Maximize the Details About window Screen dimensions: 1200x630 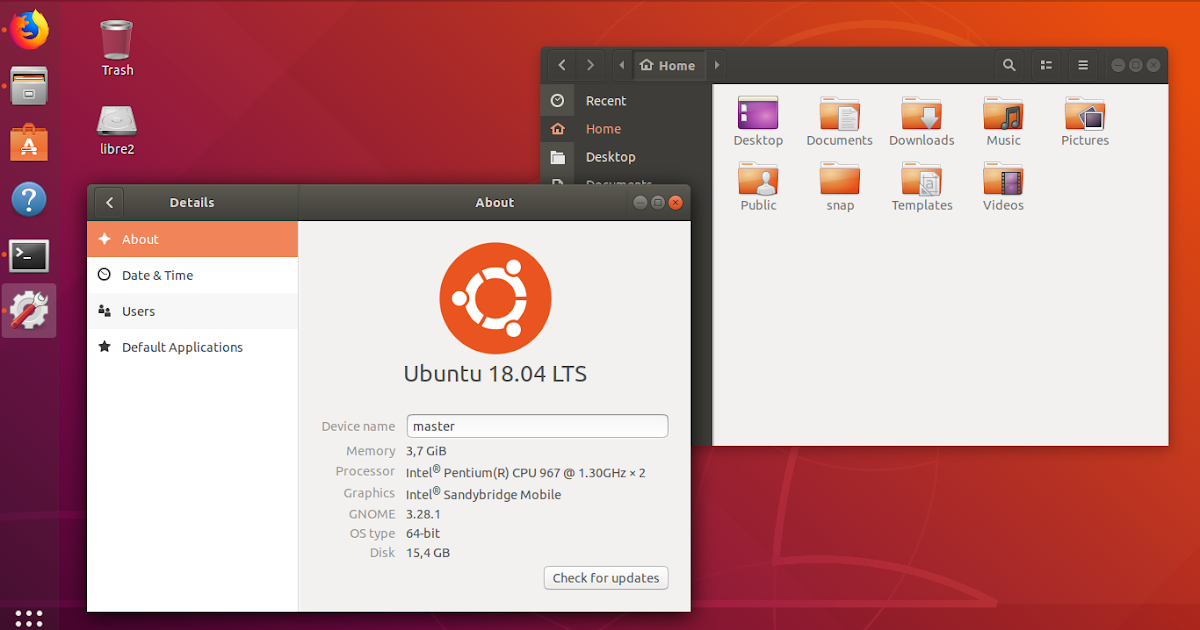point(658,202)
